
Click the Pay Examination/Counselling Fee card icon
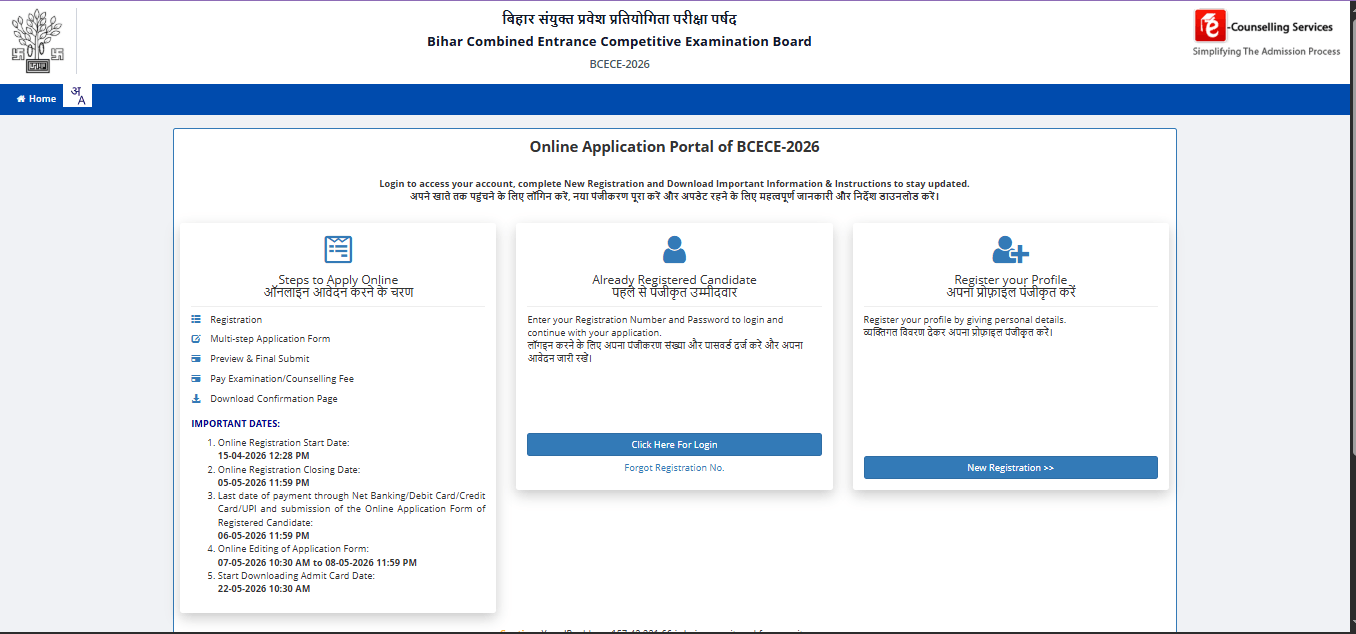point(194,377)
